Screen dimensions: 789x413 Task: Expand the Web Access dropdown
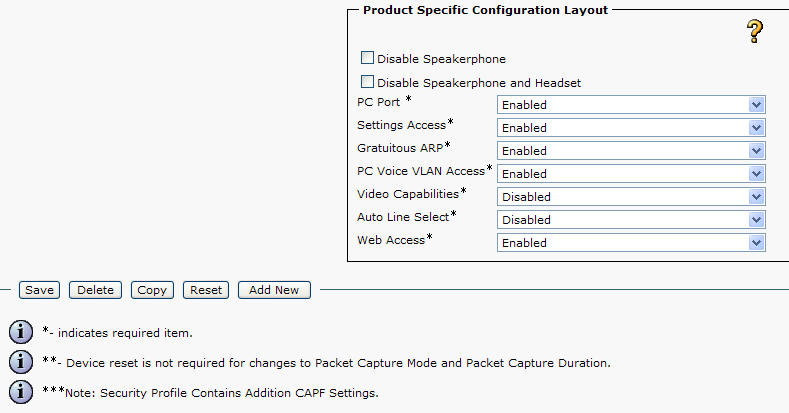click(x=631, y=242)
